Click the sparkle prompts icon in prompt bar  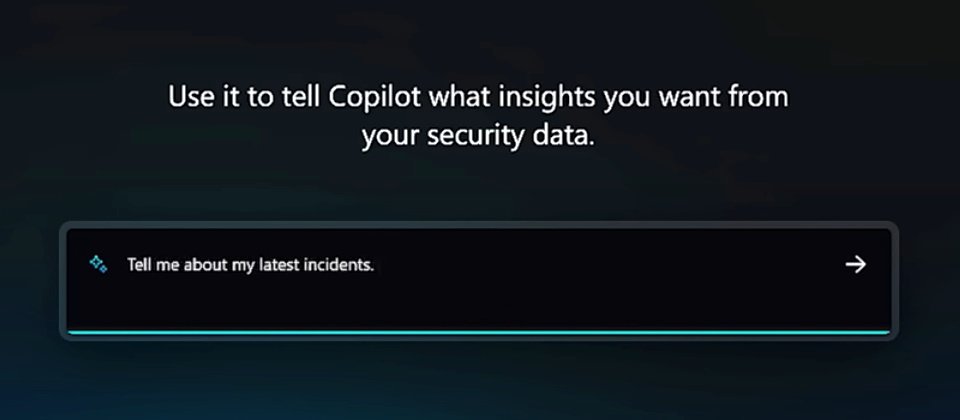tap(98, 264)
